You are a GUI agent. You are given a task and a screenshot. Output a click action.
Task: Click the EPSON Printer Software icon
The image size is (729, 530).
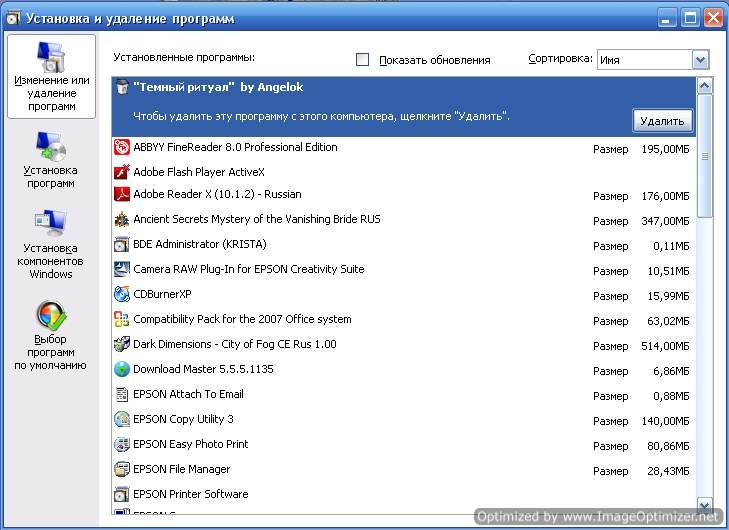(x=122, y=494)
